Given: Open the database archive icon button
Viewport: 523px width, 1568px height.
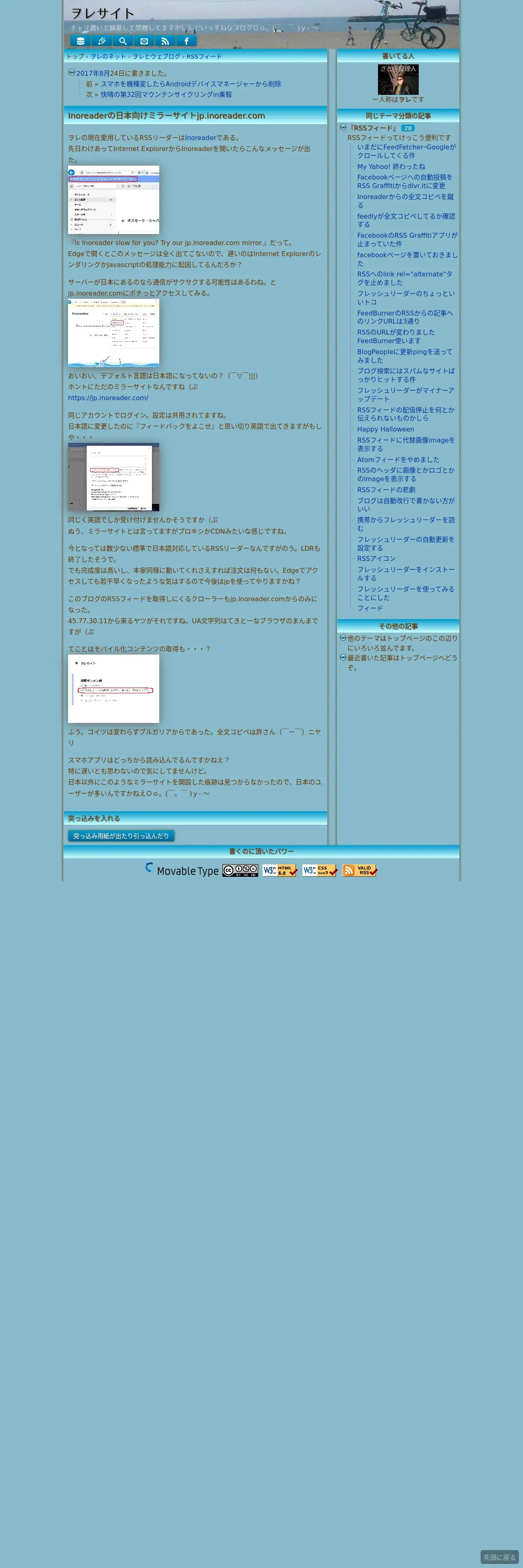Looking at the screenshot, I should tap(80, 41).
